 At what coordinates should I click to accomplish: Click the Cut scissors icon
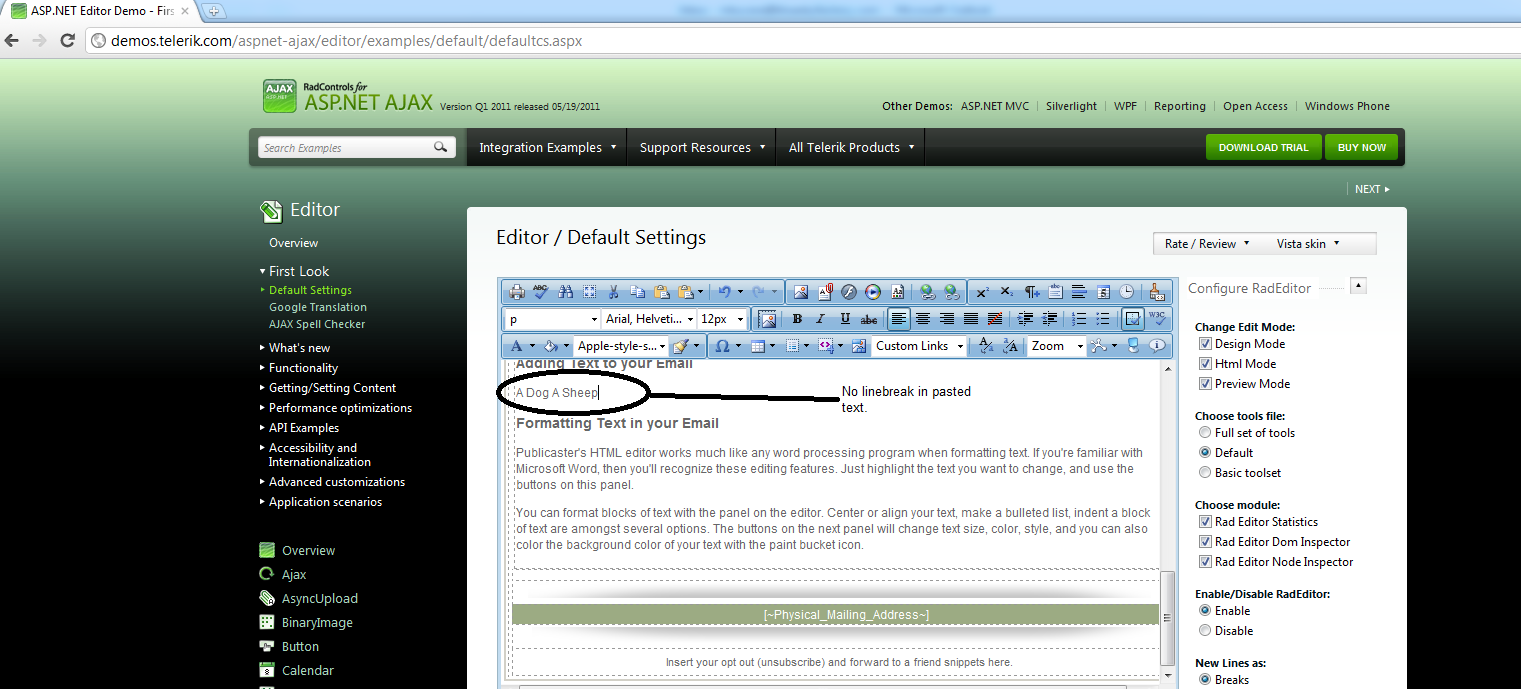coord(613,292)
